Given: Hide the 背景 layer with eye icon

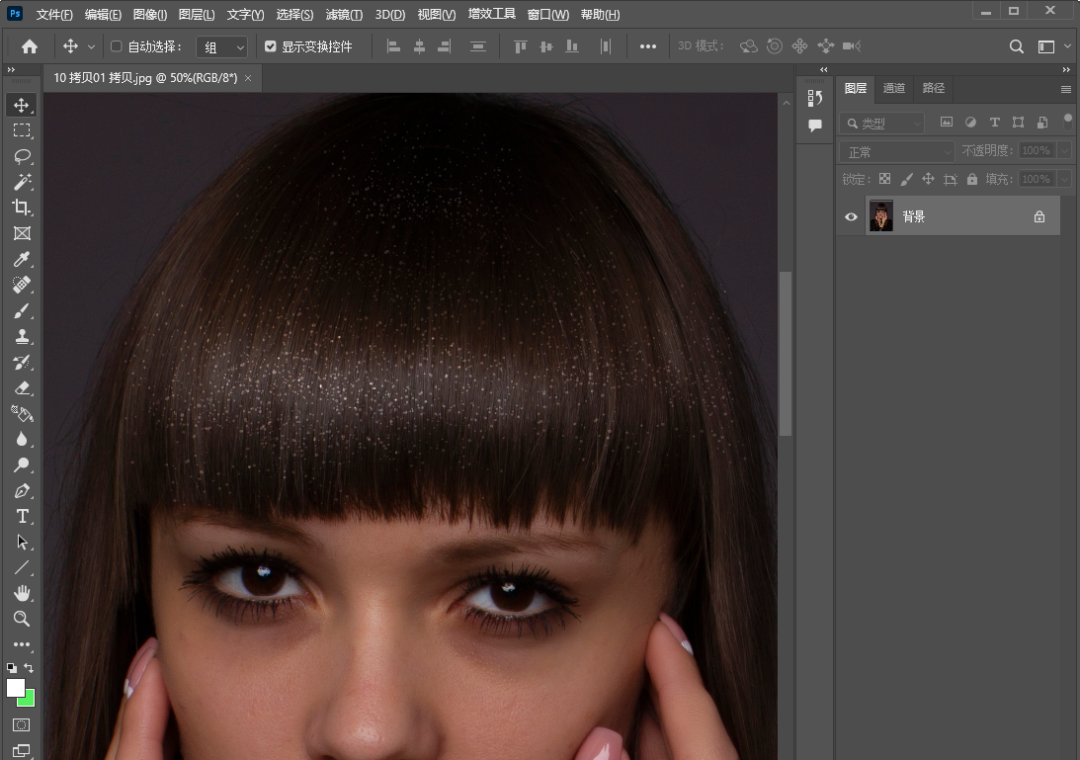Looking at the screenshot, I should click(851, 216).
